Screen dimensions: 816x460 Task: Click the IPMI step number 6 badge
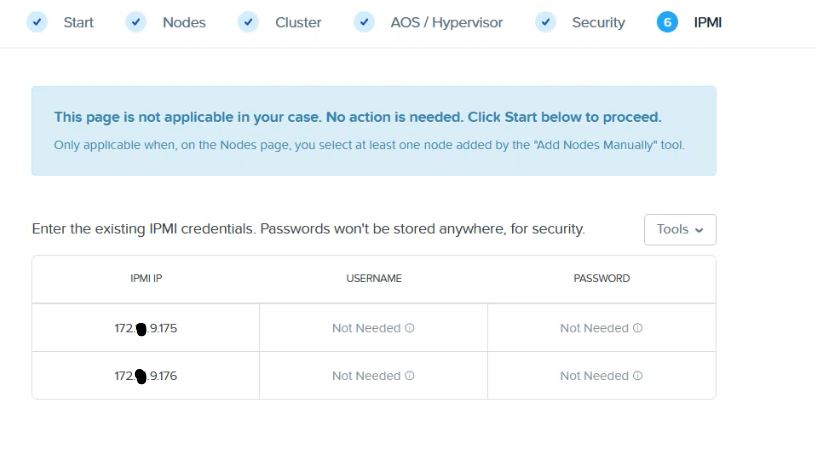pos(667,22)
